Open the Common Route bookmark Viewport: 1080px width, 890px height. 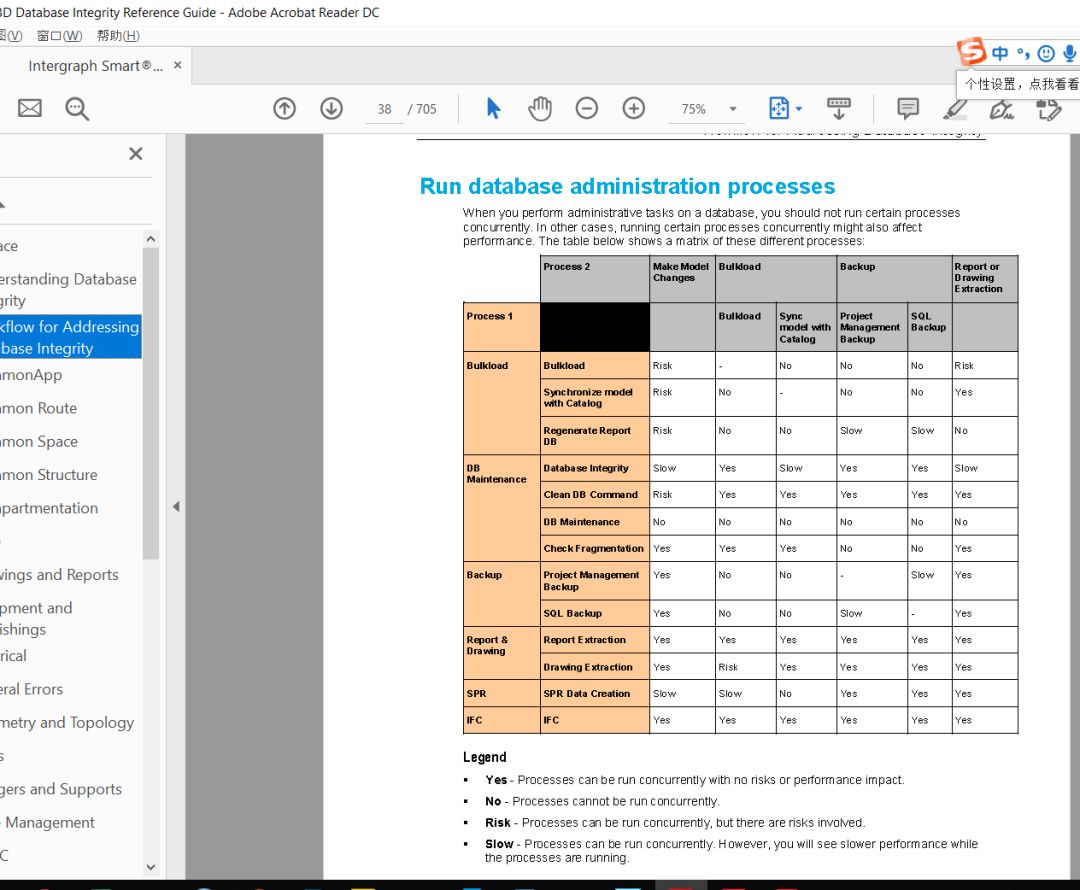coord(39,408)
